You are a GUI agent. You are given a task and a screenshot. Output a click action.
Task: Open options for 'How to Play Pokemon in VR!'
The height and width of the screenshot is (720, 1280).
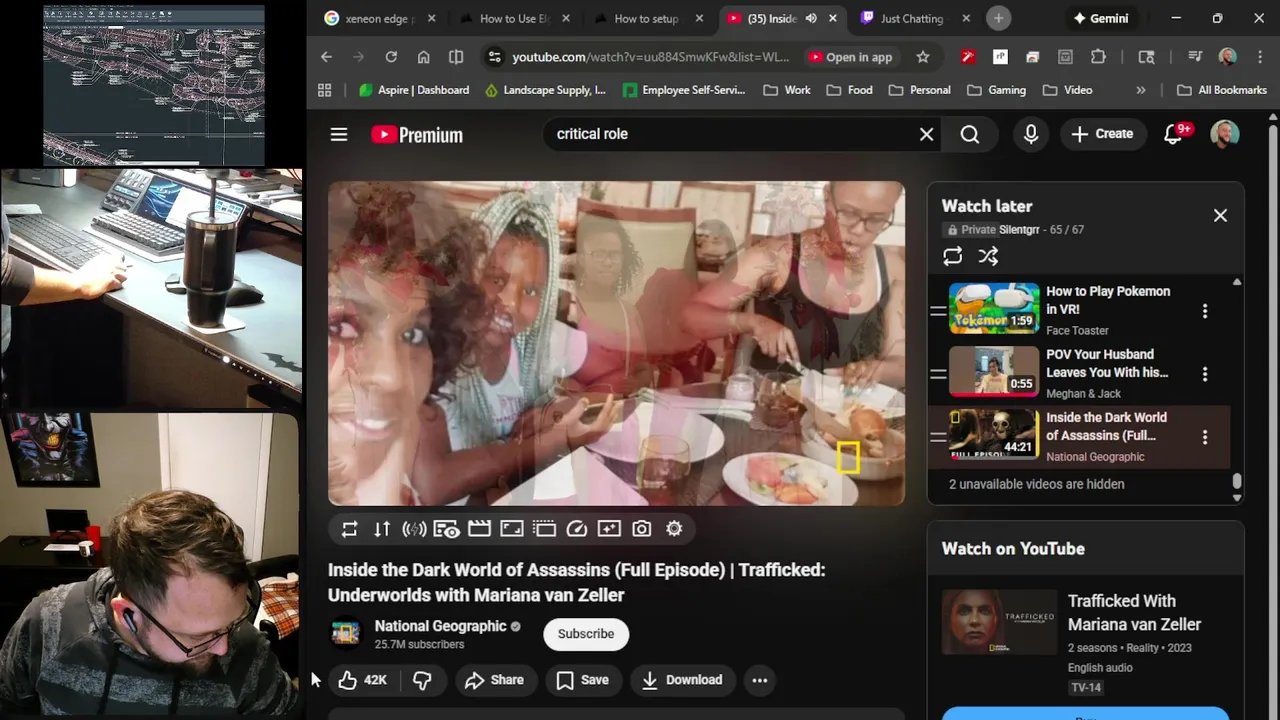pyautogui.click(x=1205, y=311)
